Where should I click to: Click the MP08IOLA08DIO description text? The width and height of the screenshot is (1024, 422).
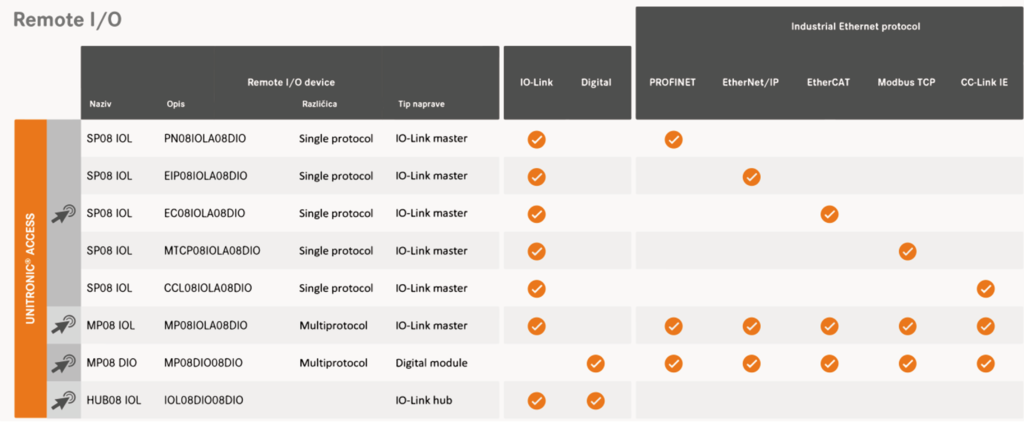tap(206, 325)
